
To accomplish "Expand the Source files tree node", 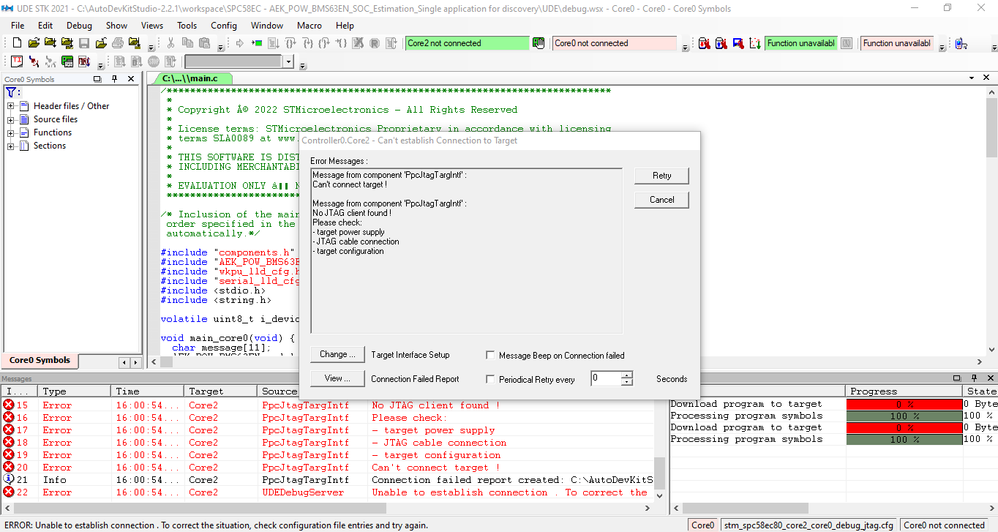I will click(x=10, y=119).
